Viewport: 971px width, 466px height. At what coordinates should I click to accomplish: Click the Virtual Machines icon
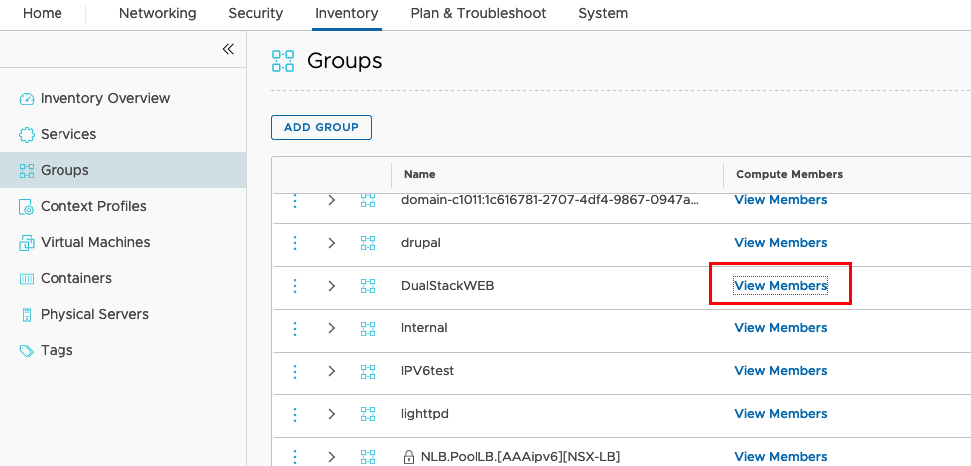pyautogui.click(x=27, y=243)
